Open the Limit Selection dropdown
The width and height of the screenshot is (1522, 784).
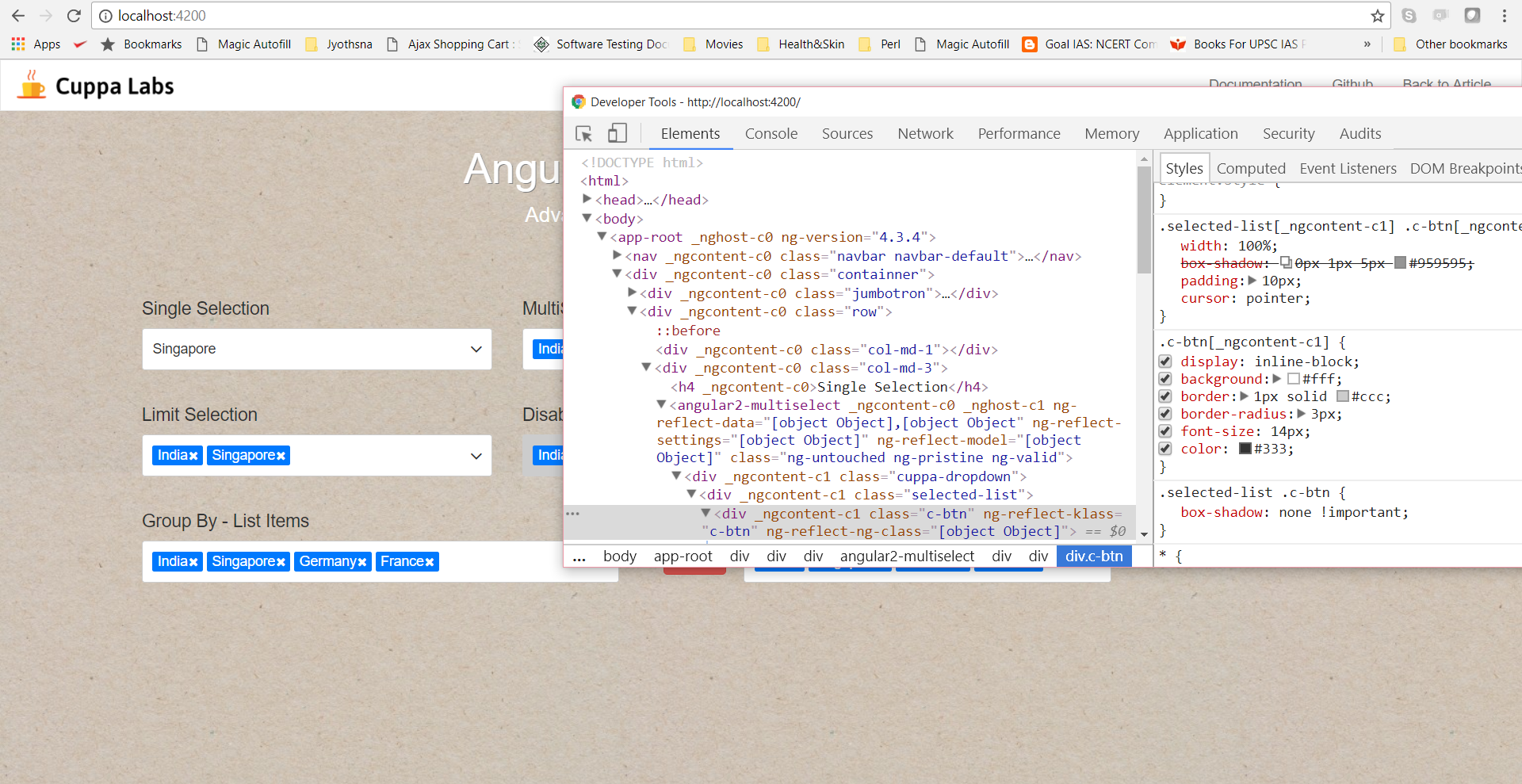(476, 455)
